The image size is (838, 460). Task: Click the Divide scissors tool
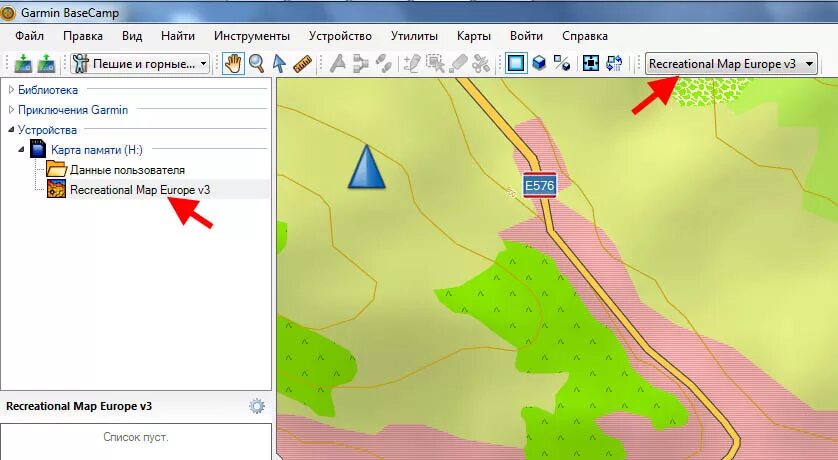(x=481, y=64)
